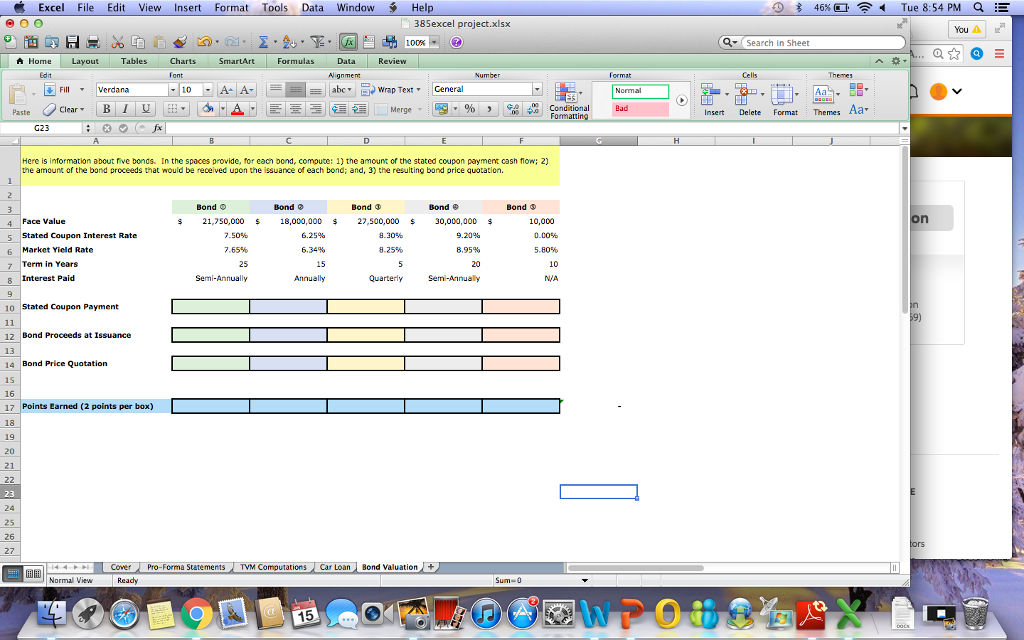Expand the cell styles gallery arrow
Screen dimensions: 1024x640
click(x=682, y=101)
